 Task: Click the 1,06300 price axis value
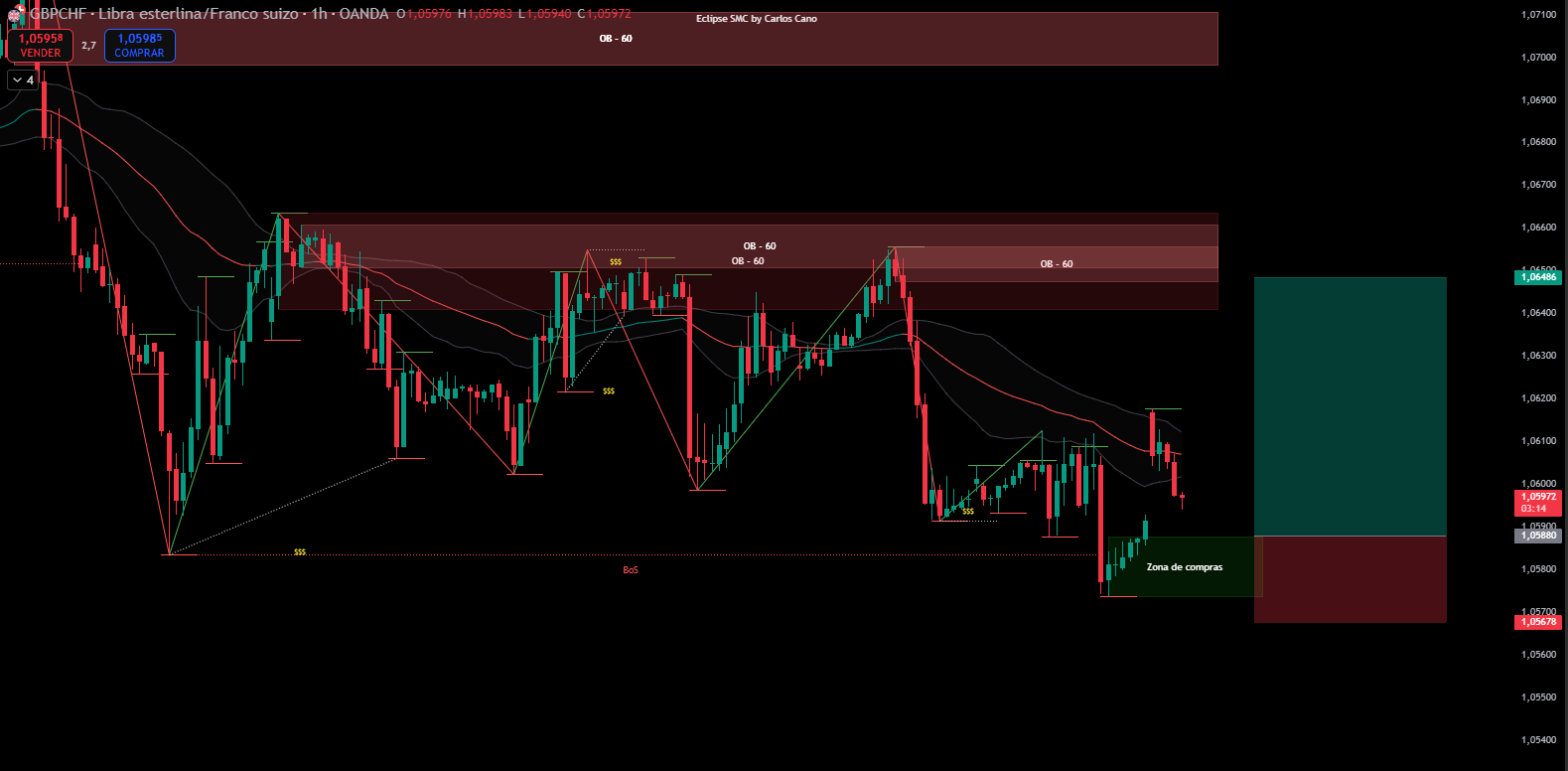click(x=1538, y=356)
